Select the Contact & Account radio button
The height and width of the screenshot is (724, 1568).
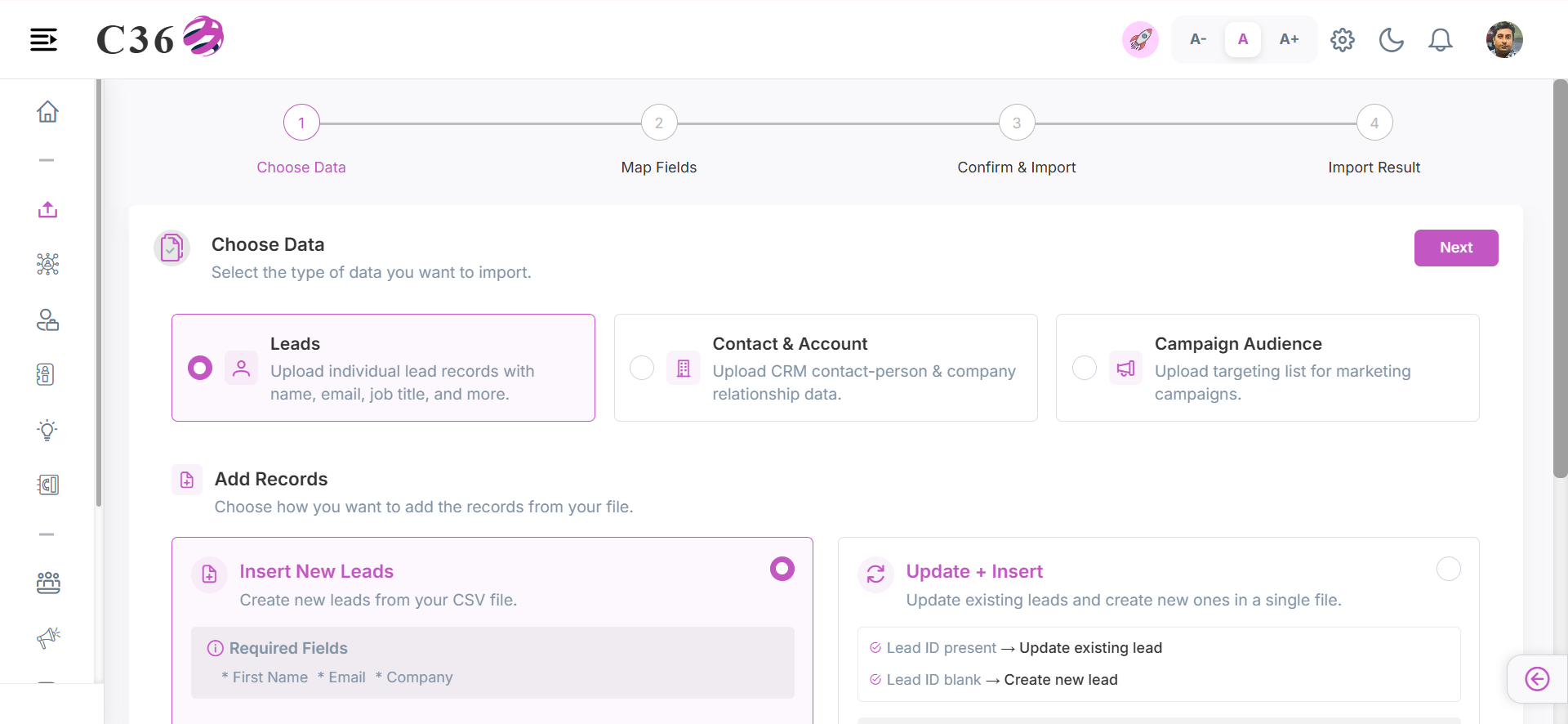pyautogui.click(x=642, y=368)
